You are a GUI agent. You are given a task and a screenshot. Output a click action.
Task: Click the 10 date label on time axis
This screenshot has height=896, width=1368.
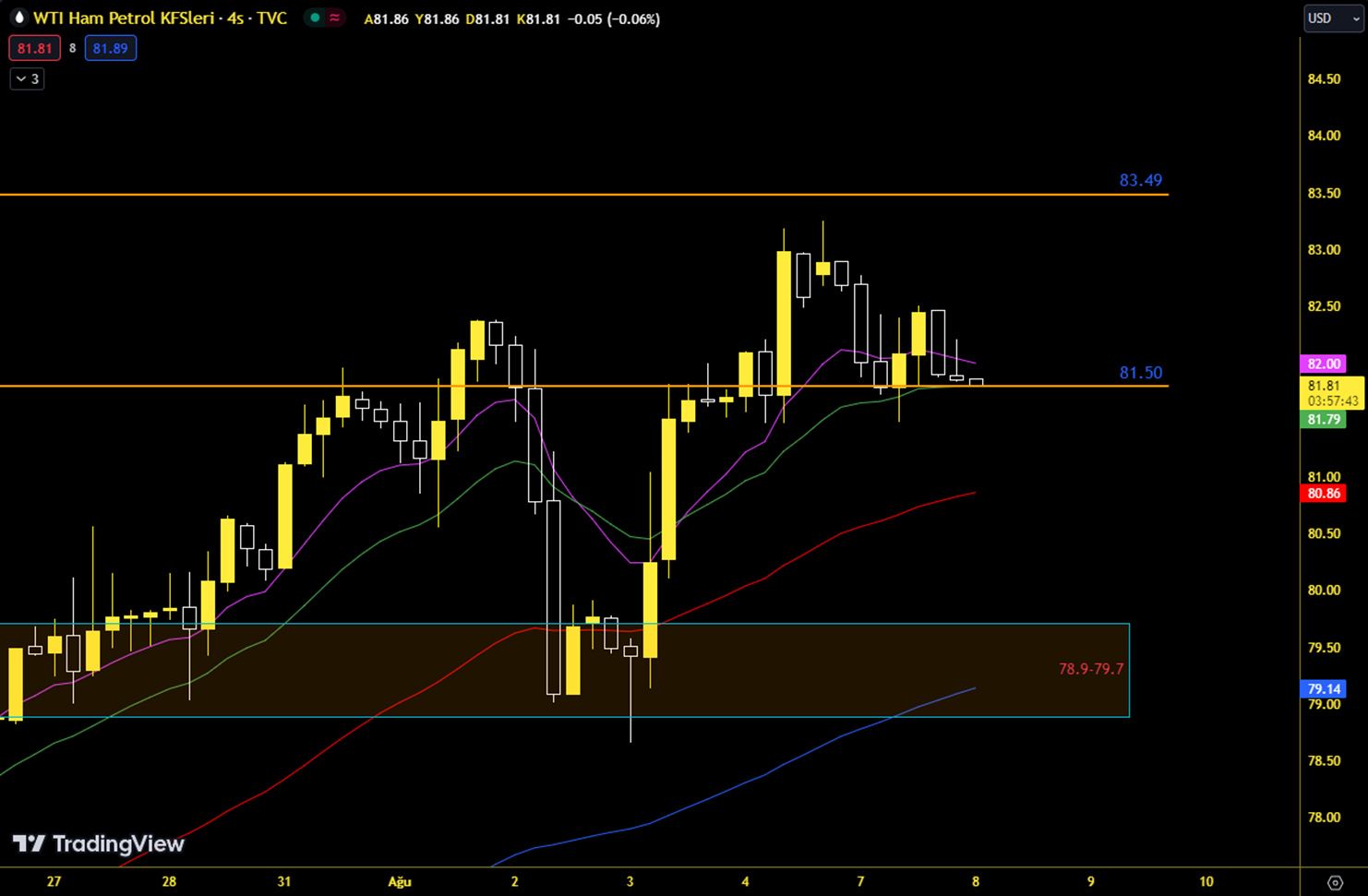[1206, 882]
